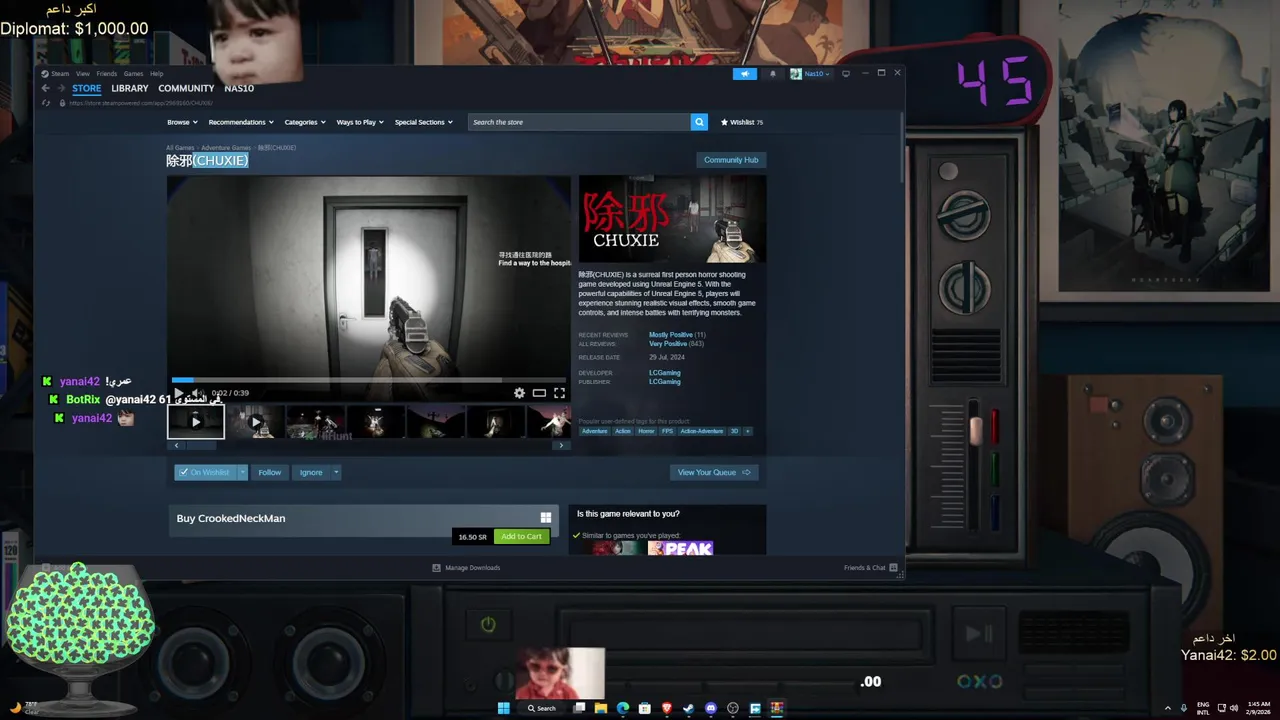Click the Ignore button
1280x720 pixels.
point(311,472)
